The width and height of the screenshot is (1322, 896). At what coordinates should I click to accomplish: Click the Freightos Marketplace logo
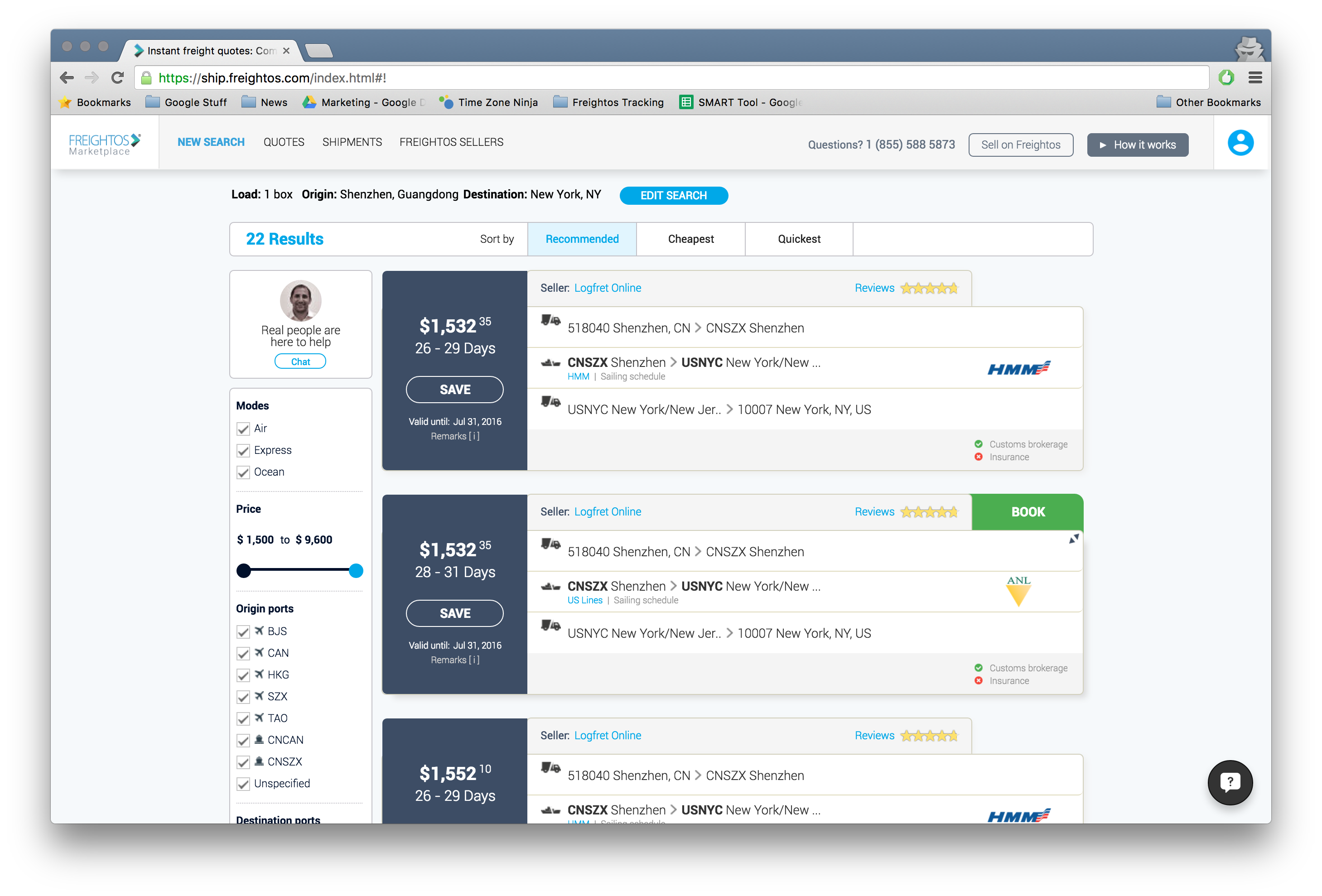click(x=104, y=144)
